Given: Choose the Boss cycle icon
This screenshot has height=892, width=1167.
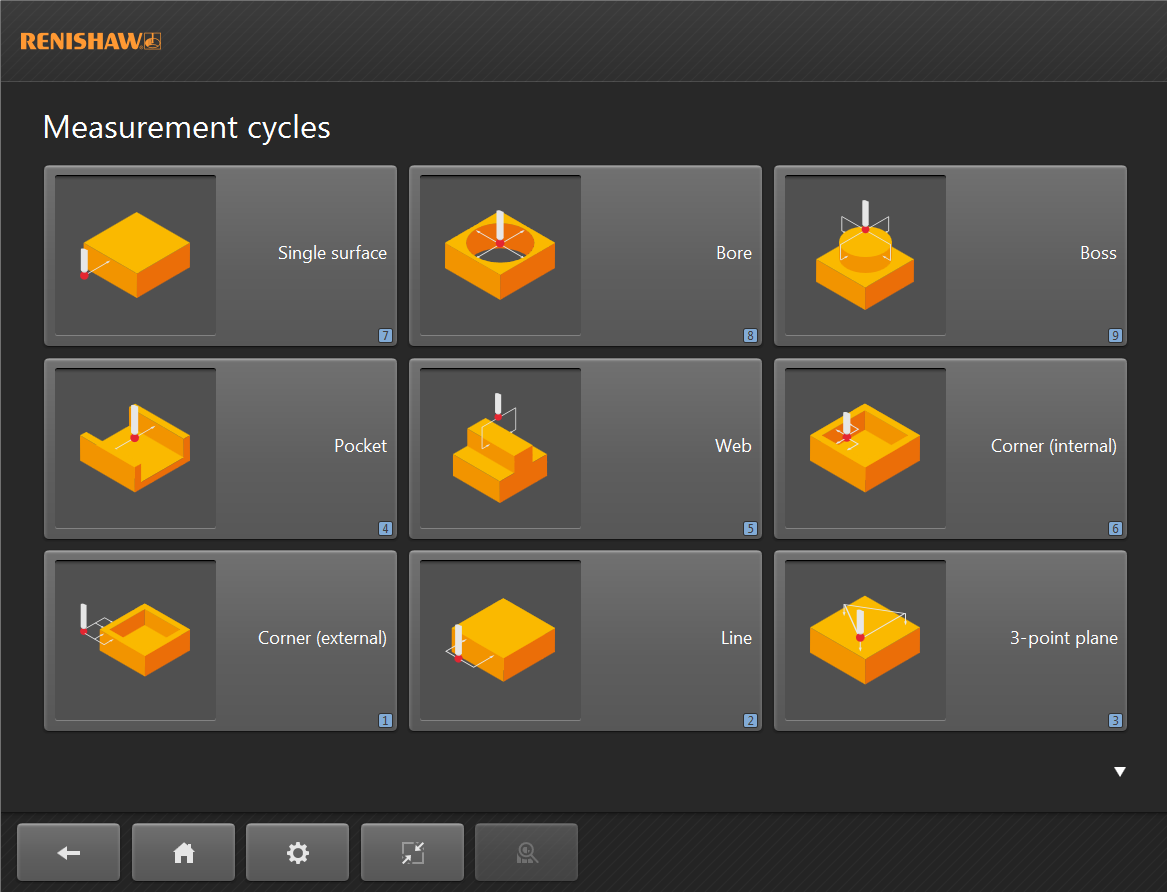Looking at the screenshot, I should pos(865,255).
